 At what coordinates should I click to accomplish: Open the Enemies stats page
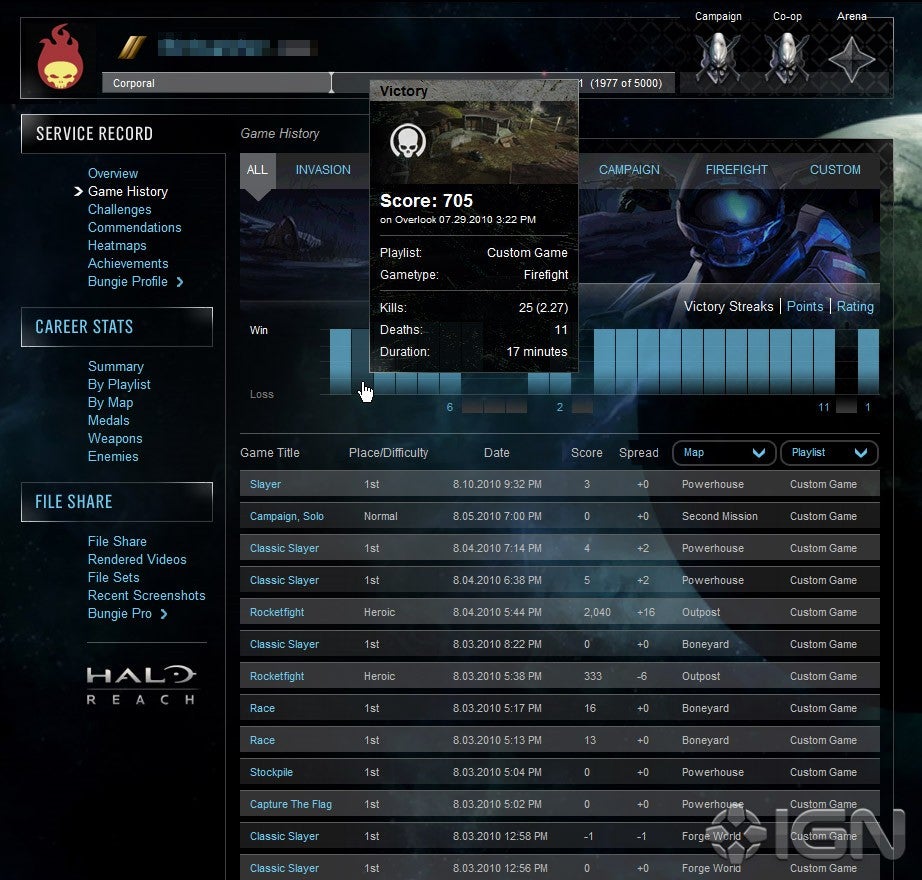(113, 457)
